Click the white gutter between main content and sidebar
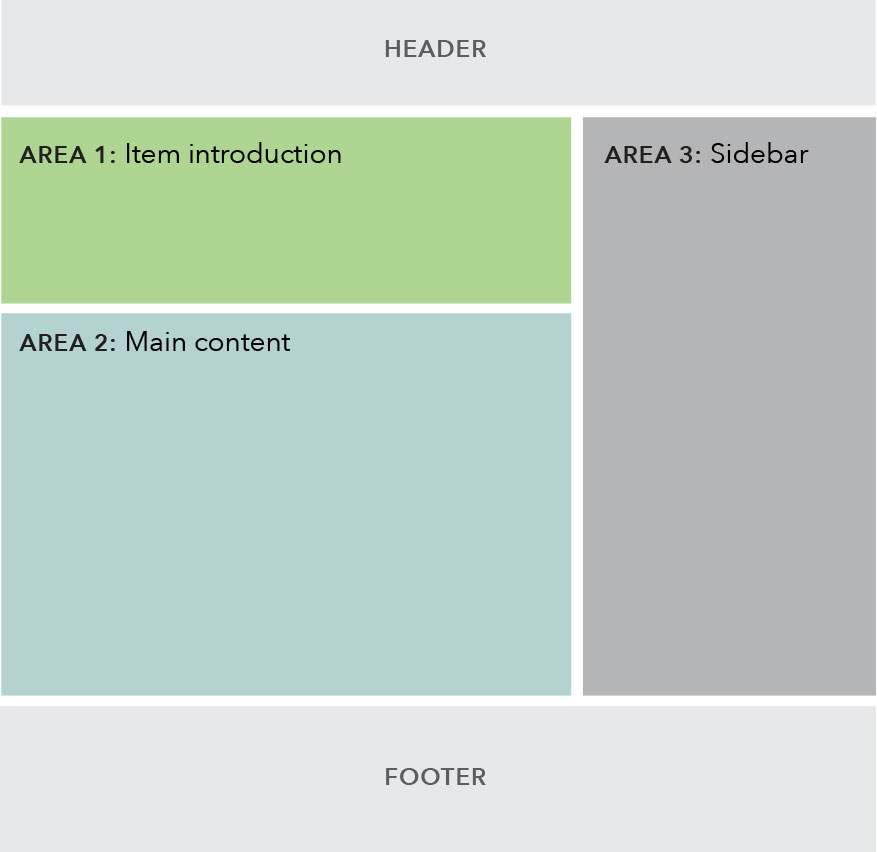This screenshot has height=852, width=877. click(x=577, y=406)
